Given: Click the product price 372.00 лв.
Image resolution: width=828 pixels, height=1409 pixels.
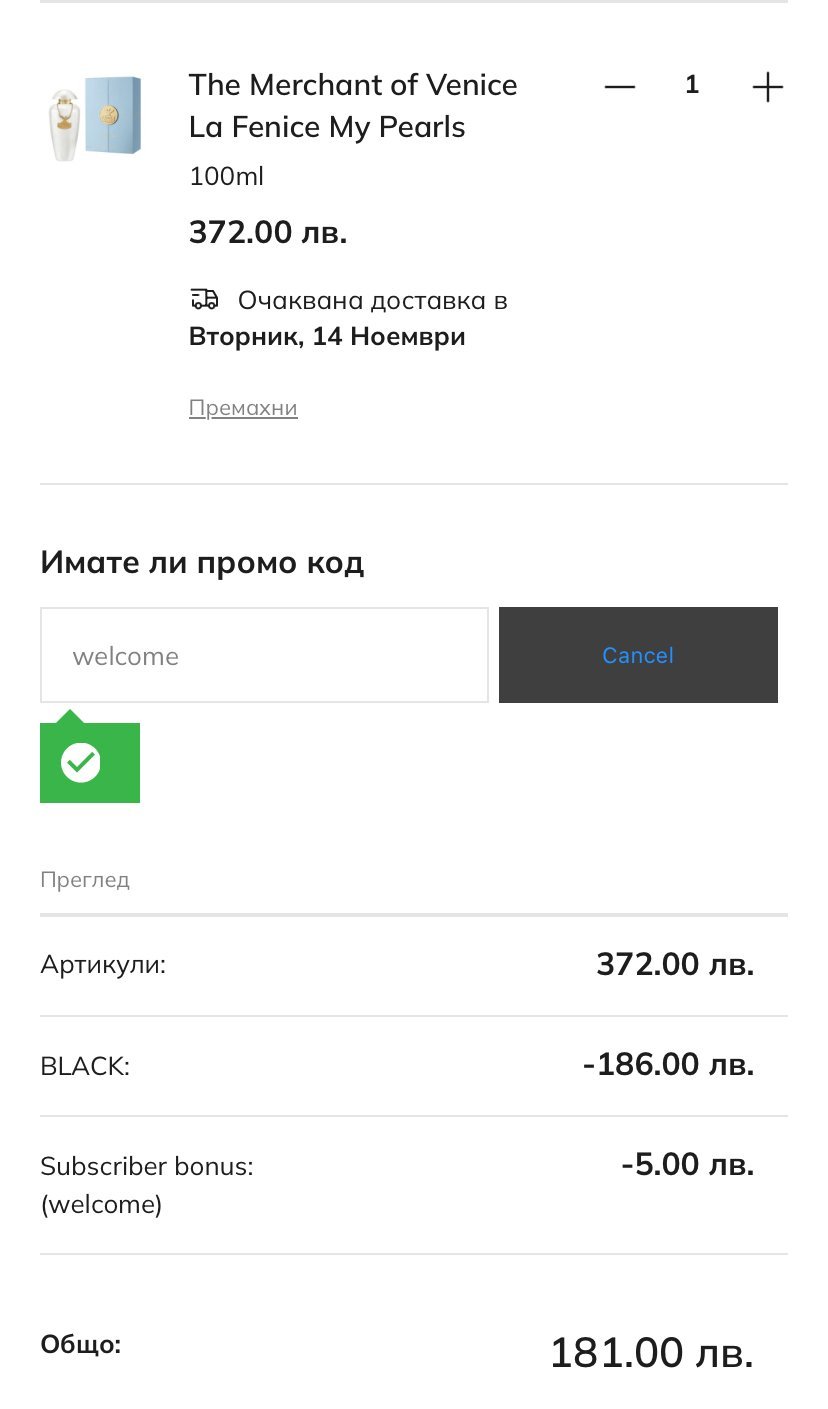Looking at the screenshot, I should (x=268, y=233).
